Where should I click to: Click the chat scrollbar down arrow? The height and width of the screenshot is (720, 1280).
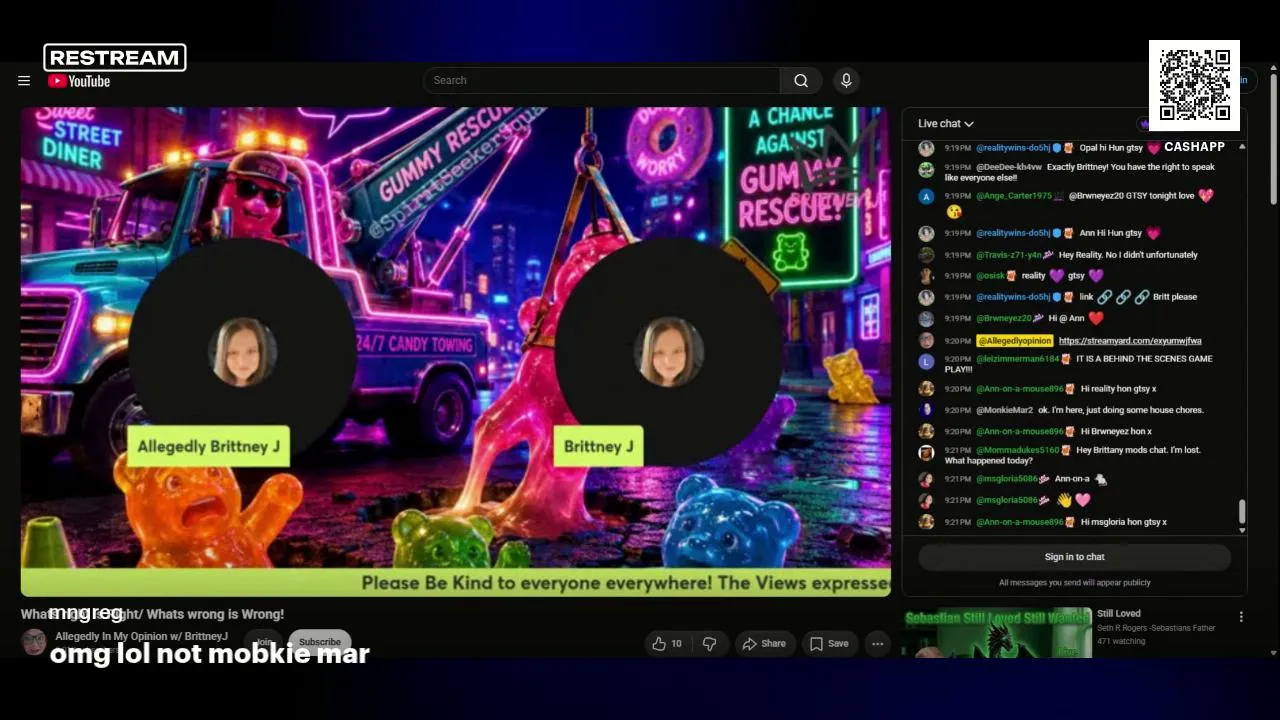(1242, 530)
